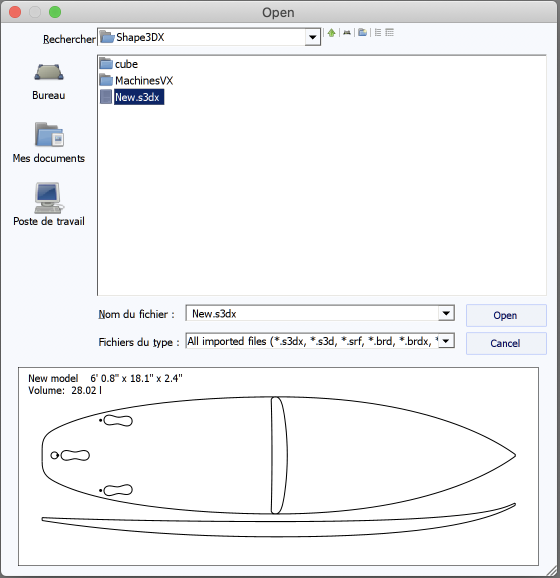Click the green zoom window button

click(55, 12)
